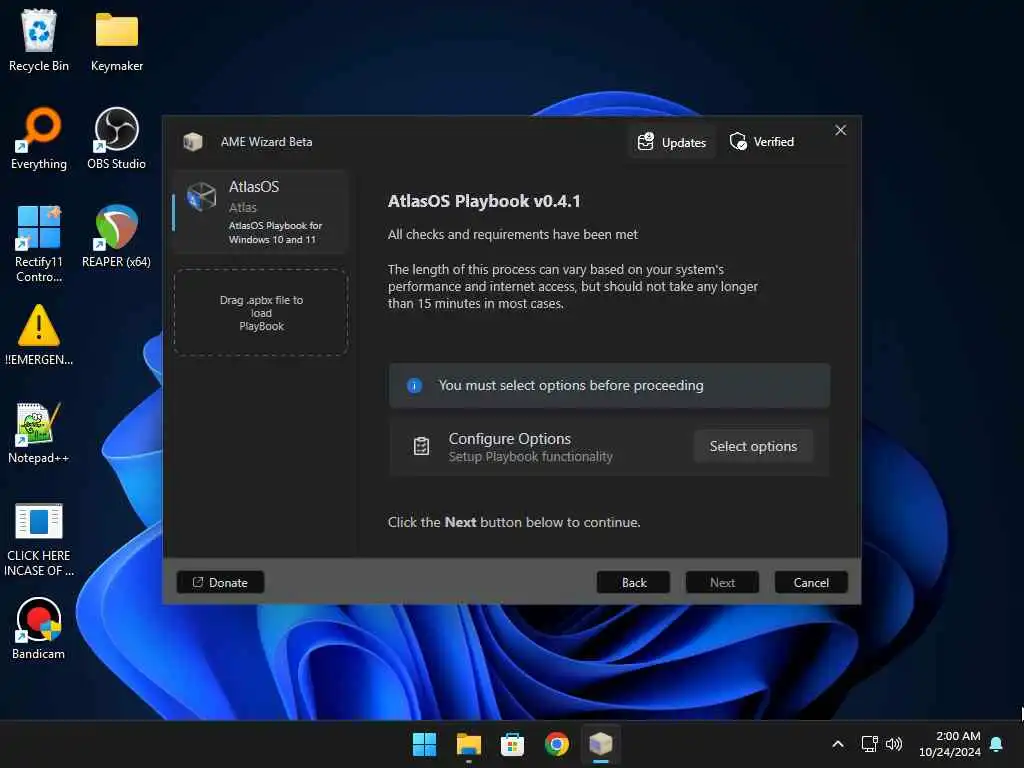Launch the Everything search shortcut
Screen dimensions: 1024x768
[39, 138]
